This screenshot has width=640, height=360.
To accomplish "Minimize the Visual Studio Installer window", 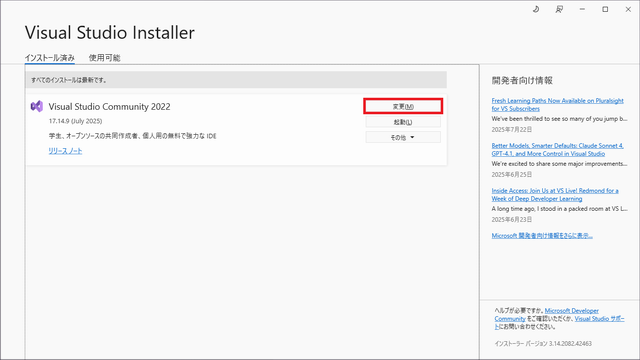I will tap(582, 9).
